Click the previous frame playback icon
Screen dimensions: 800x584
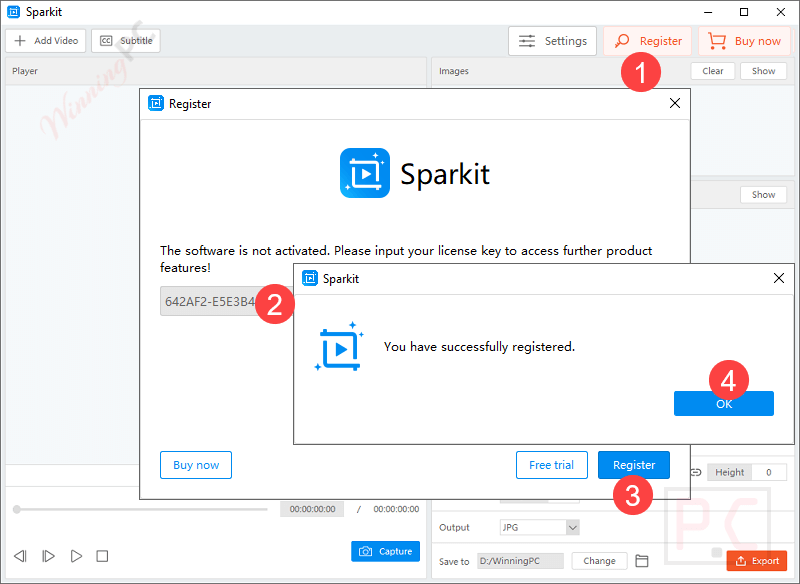coord(20,555)
